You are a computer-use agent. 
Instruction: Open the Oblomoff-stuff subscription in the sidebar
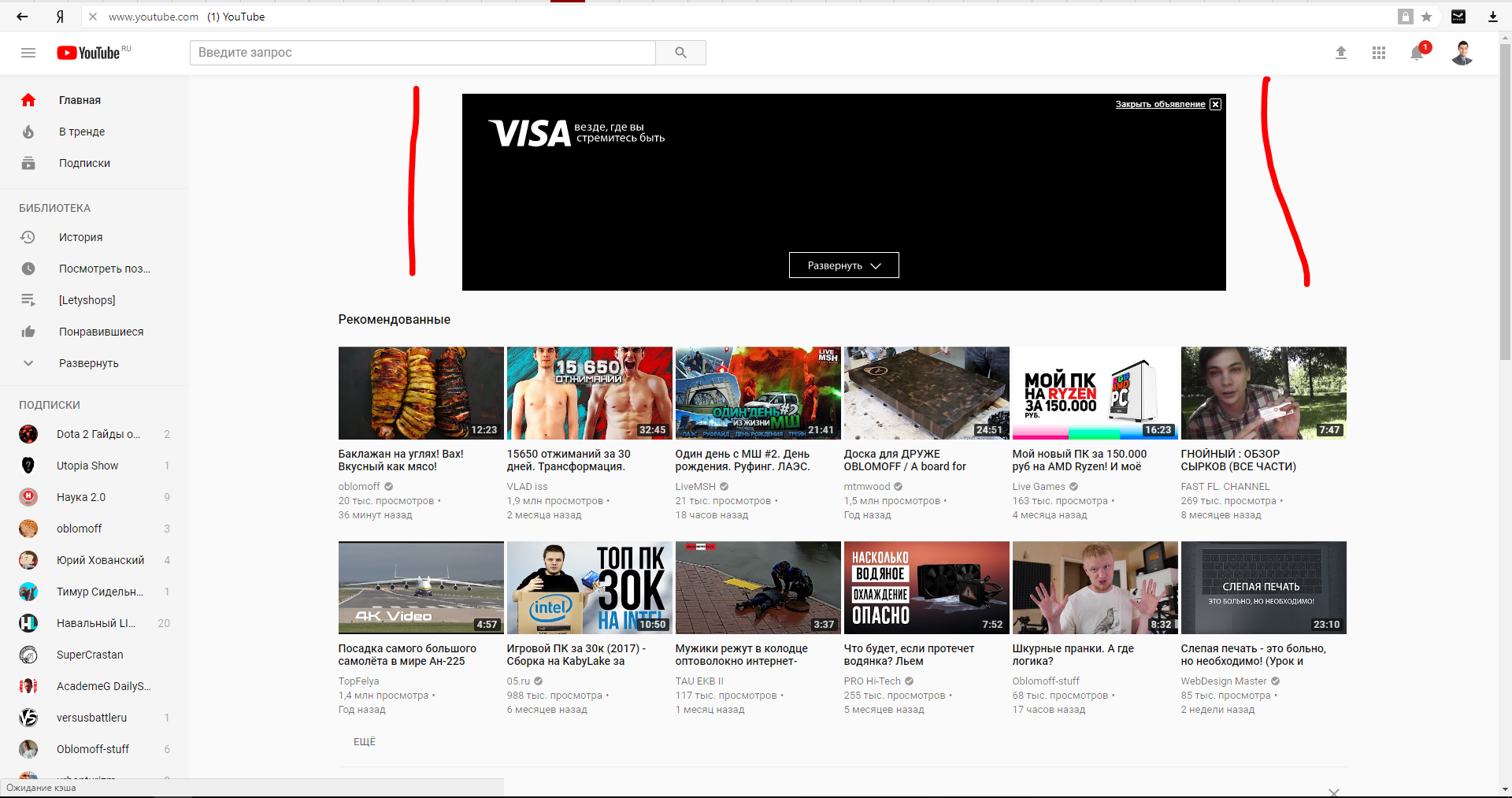pyautogui.click(x=94, y=749)
